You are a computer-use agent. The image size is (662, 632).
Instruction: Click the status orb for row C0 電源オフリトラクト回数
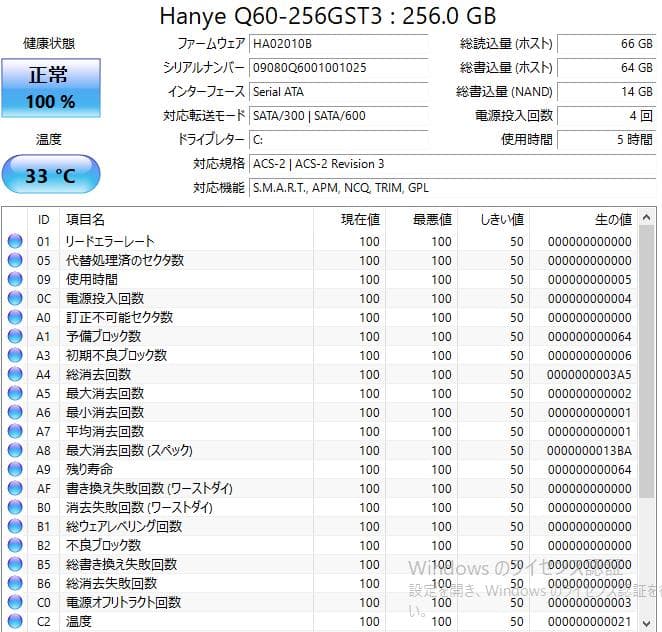pyautogui.click(x=15, y=602)
